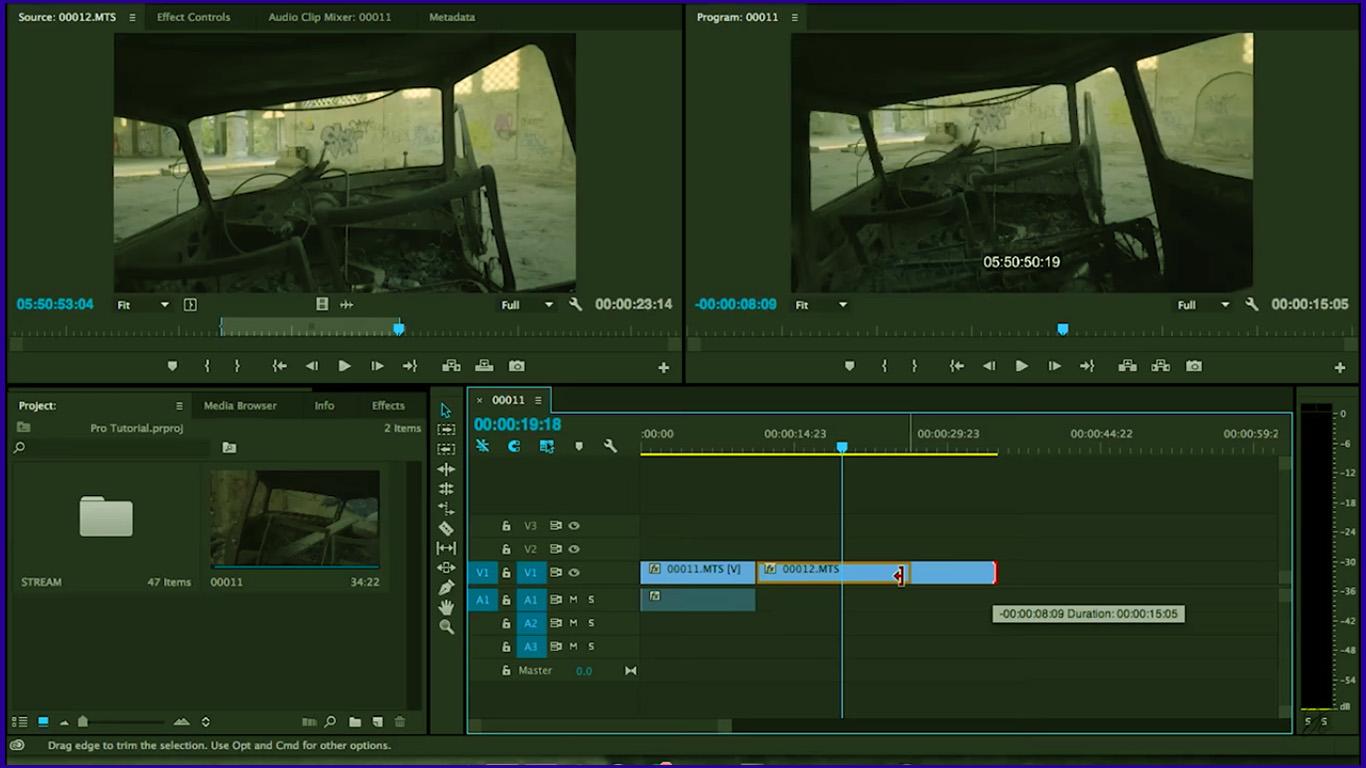The height and width of the screenshot is (768, 1366).
Task: Select the Razor tool in the tools panel
Action: 446,529
